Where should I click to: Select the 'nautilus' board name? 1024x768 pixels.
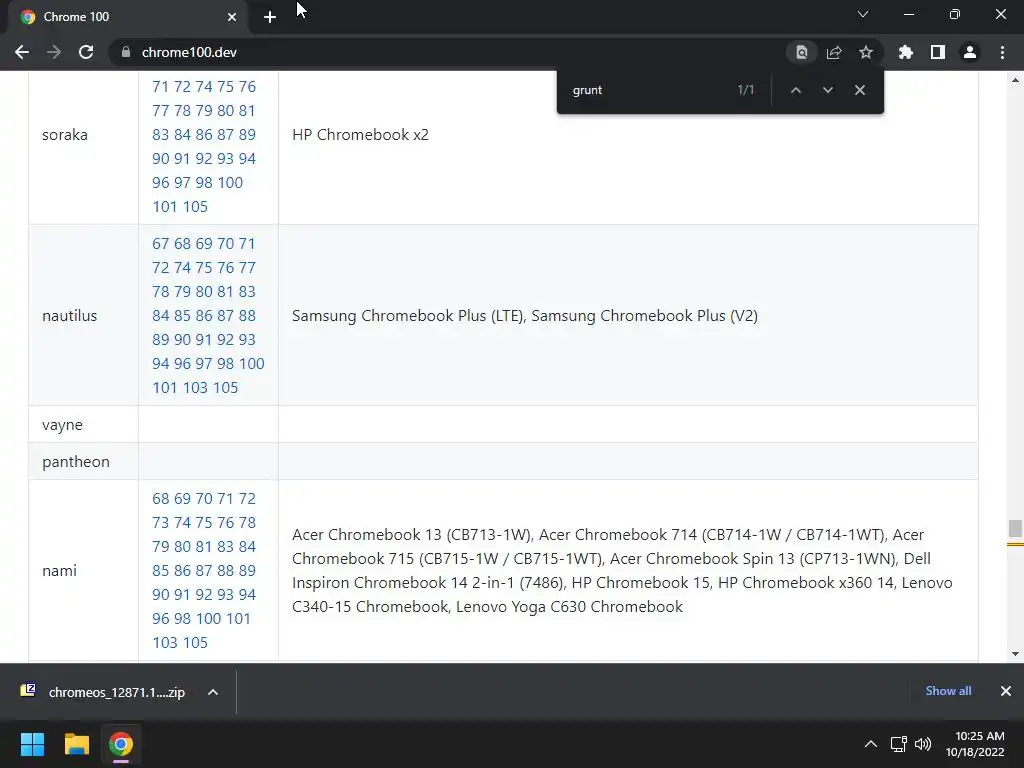pos(69,315)
